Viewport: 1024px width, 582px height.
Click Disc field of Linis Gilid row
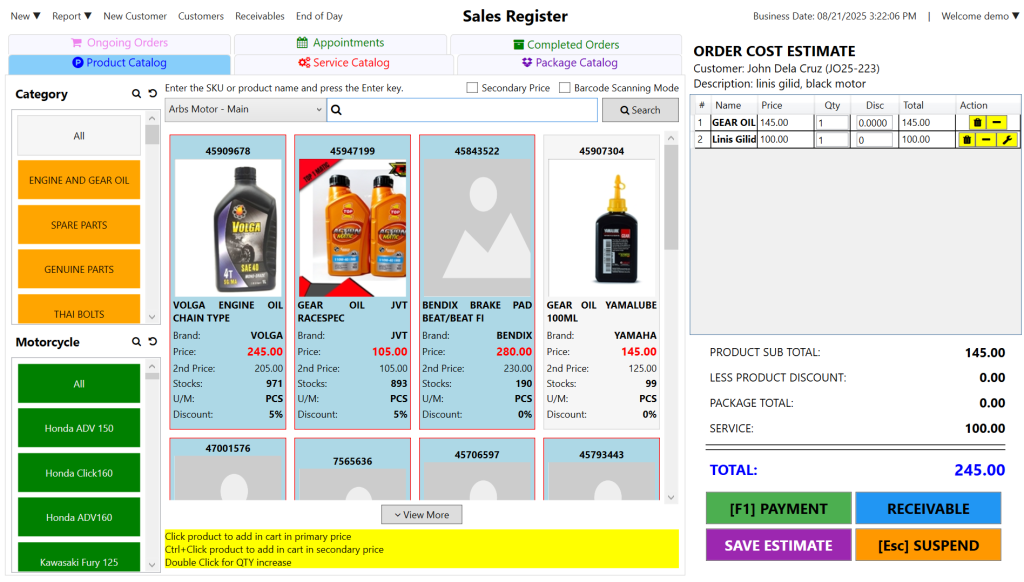(x=874, y=140)
